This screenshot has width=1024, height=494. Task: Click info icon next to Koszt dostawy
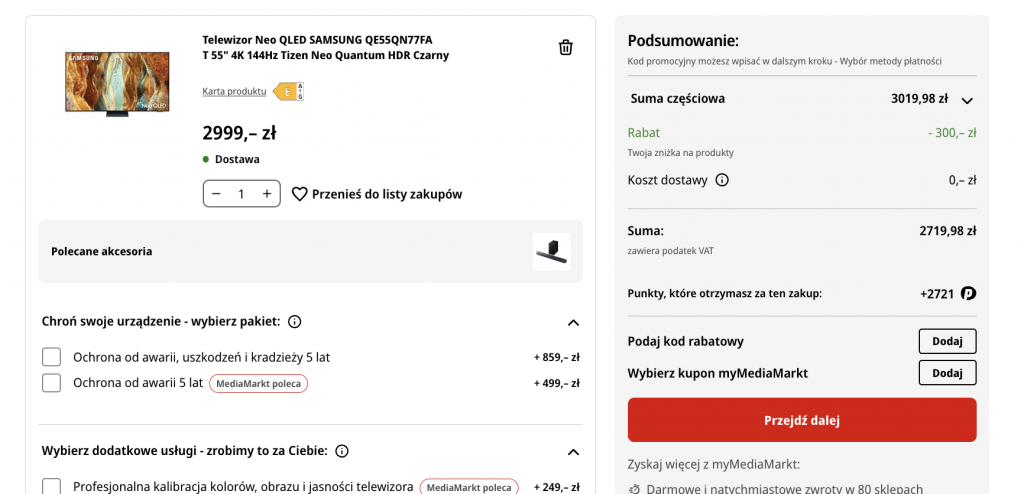722,180
